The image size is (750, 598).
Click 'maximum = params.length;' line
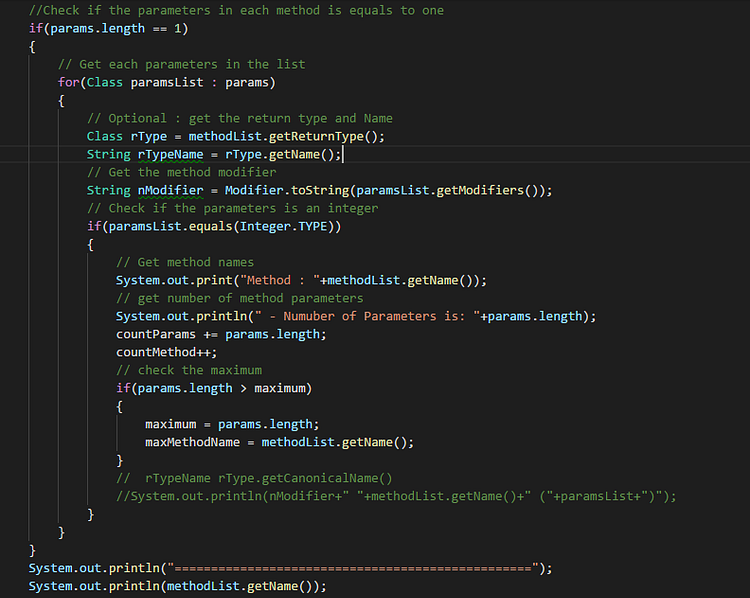tap(232, 425)
